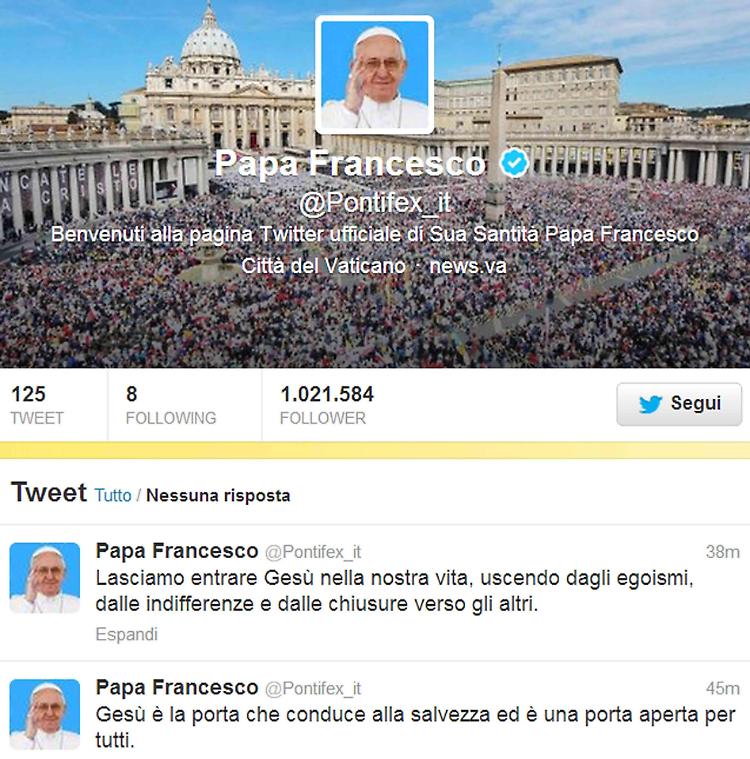This screenshot has height=759, width=750.
Task: Switch to the Tutto tweets filter
Action: point(113,495)
